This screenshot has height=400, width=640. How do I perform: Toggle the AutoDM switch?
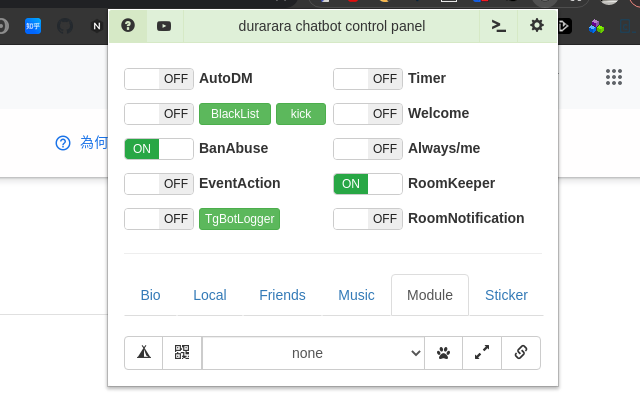159,79
